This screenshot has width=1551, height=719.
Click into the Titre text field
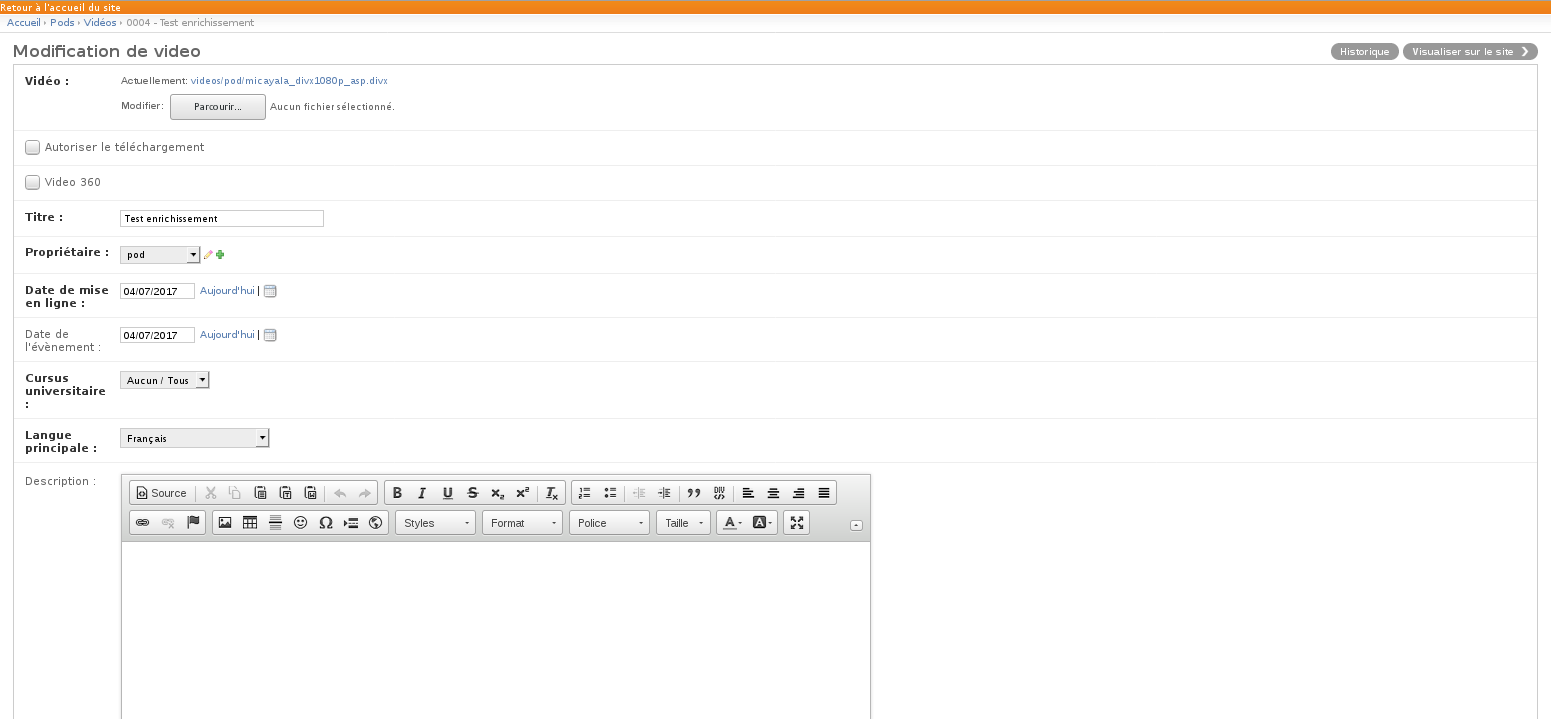[222, 218]
